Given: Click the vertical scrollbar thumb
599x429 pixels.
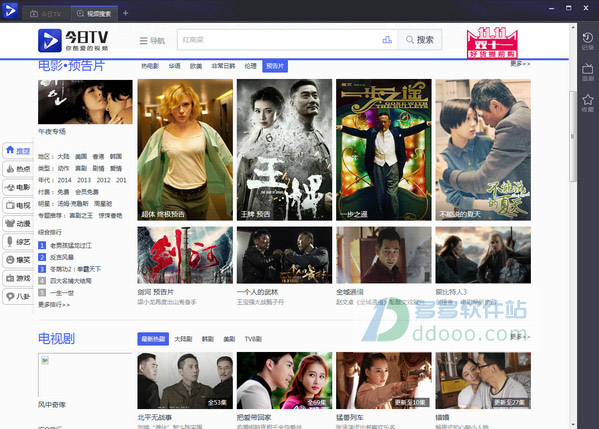Looking at the screenshot, I should click(x=573, y=136).
